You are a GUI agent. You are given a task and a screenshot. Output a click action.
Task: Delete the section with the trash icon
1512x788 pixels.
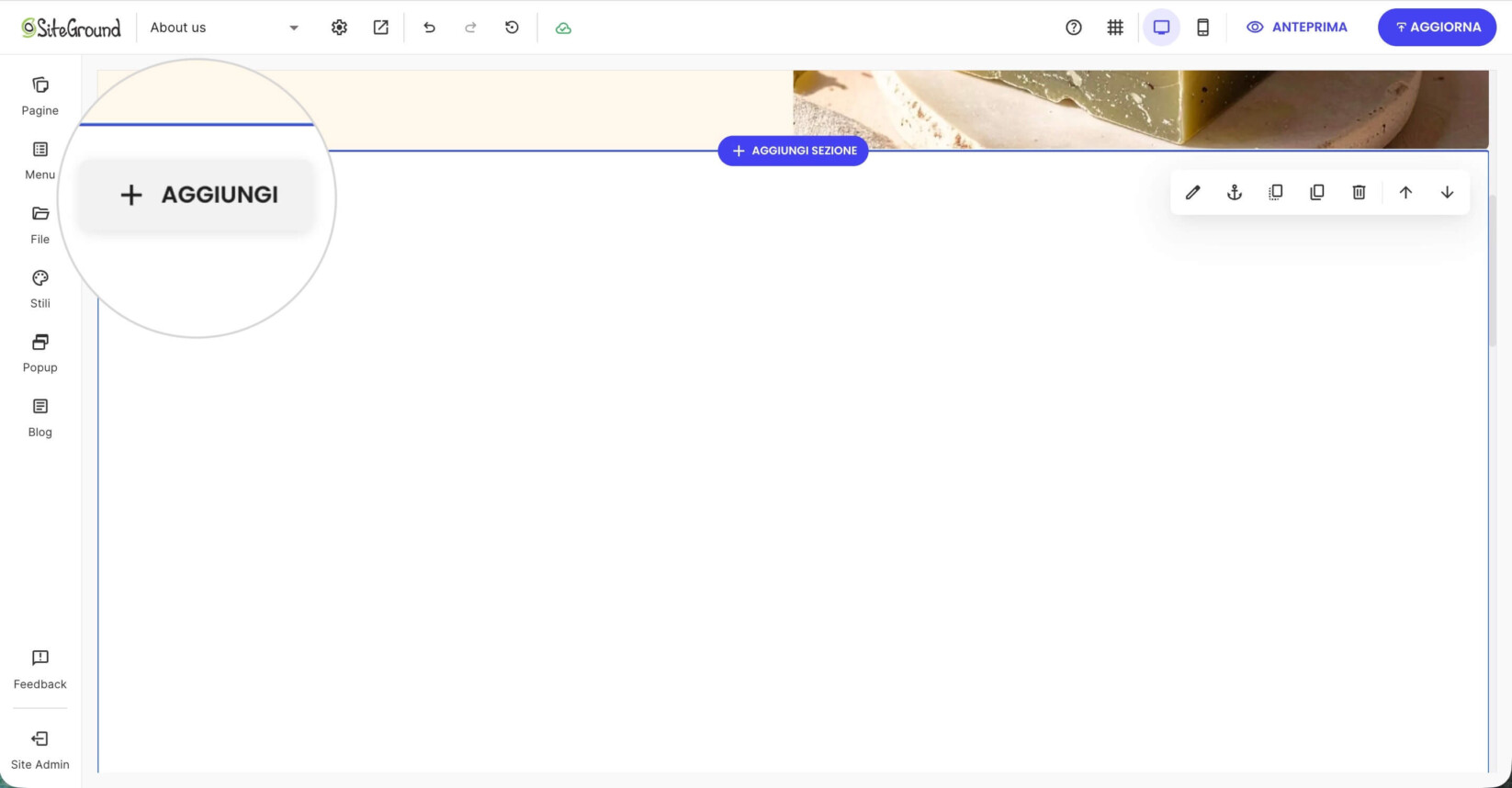click(x=1359, y=192)
